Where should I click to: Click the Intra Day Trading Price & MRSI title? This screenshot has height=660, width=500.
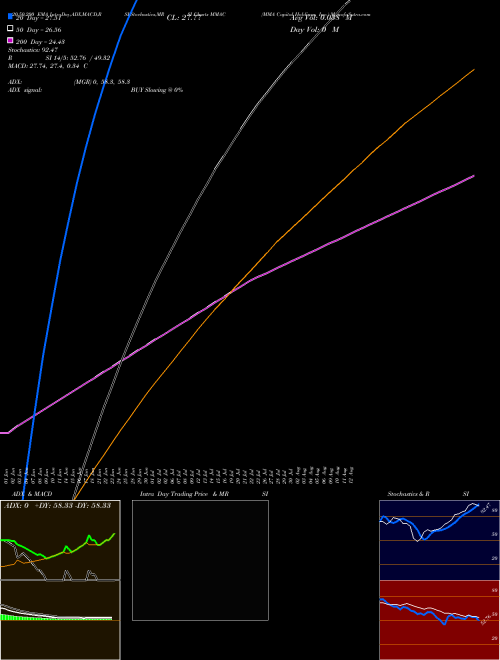[x=204, y=494]
